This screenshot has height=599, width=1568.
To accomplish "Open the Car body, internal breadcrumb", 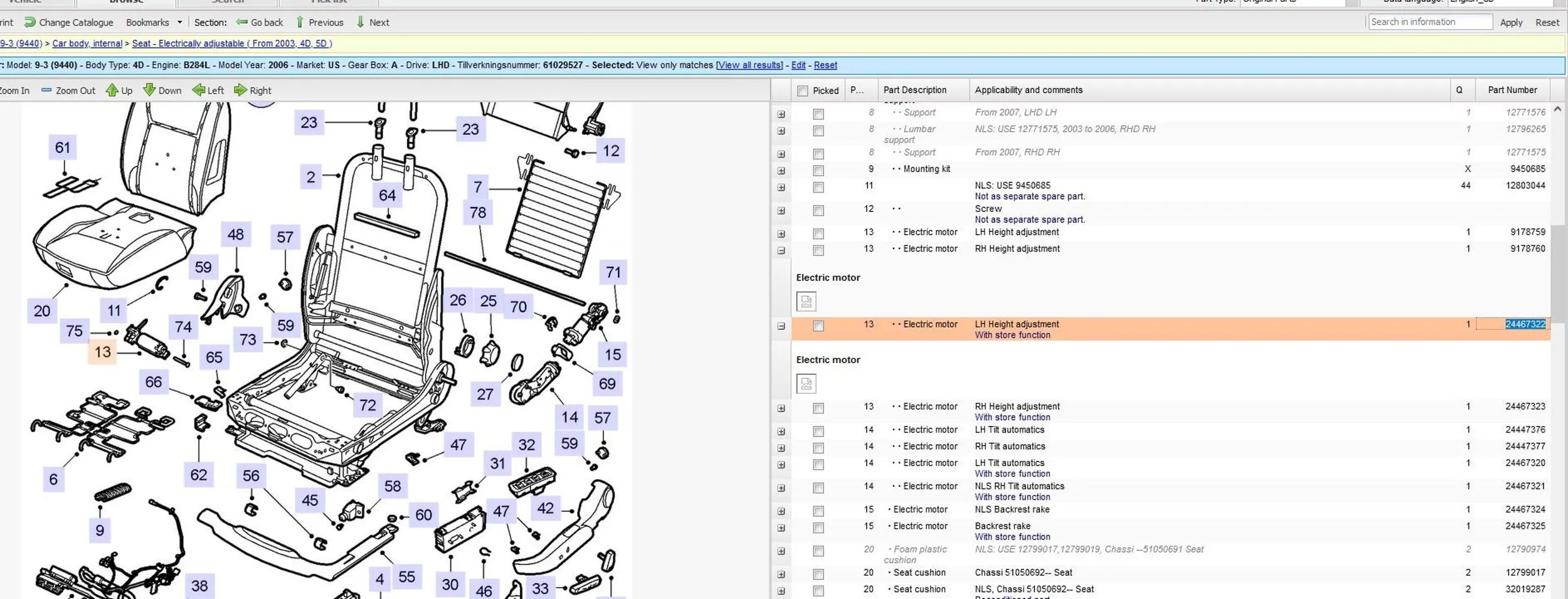I will [x=87, y=43].
